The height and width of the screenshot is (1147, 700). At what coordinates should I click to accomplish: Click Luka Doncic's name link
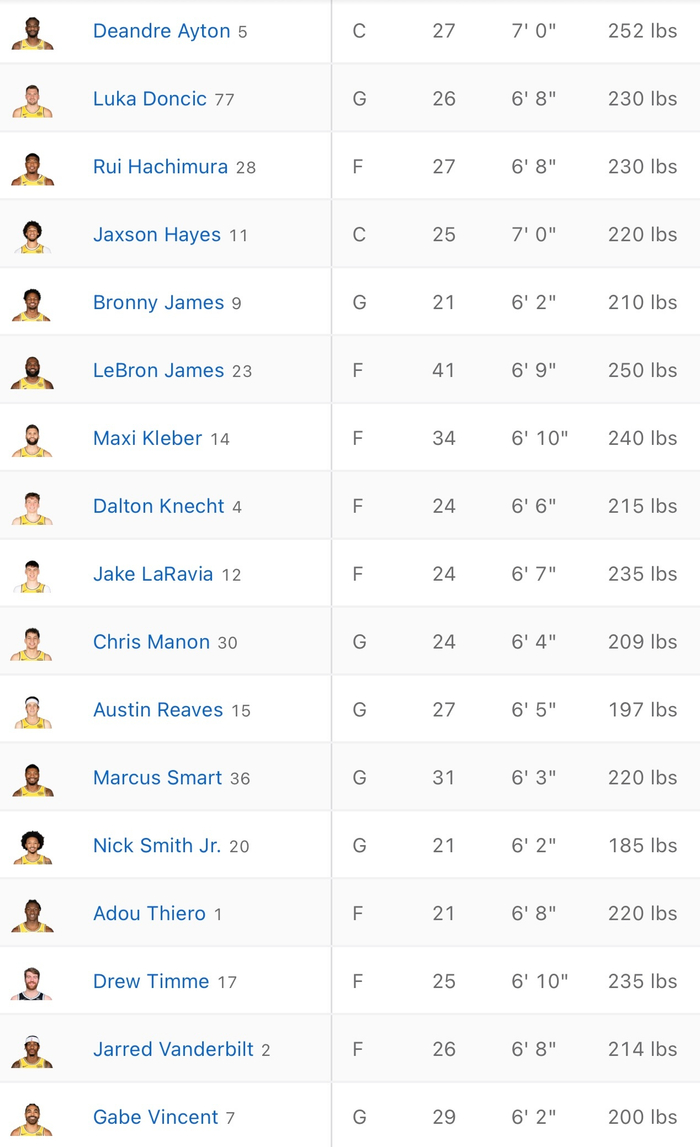(149, 99)
